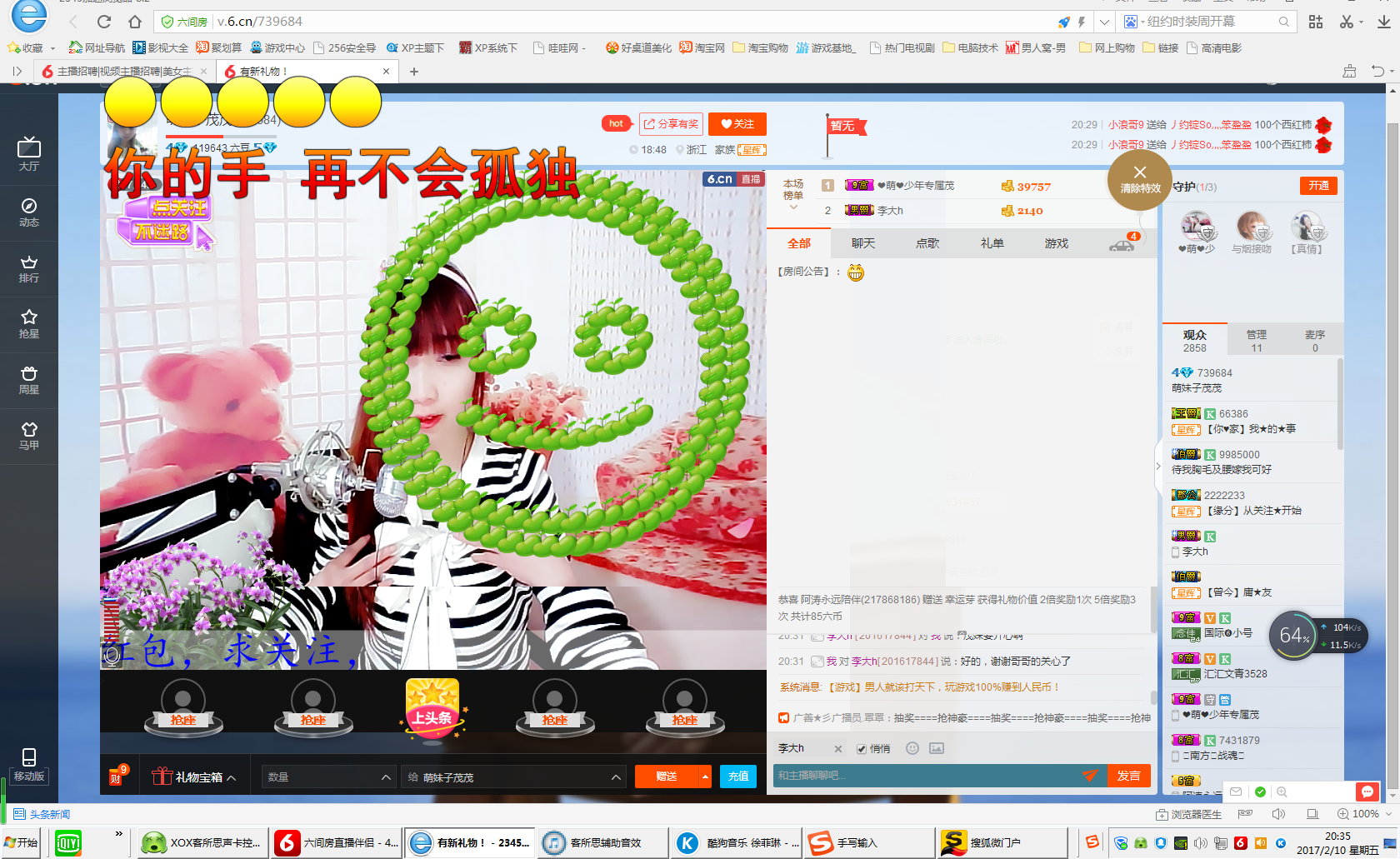Open the 排行 ranking sidebar icon
Image resolution: width=1400 pixels, height=859 pixels.
pyautogui.click(x=29, y=268)
